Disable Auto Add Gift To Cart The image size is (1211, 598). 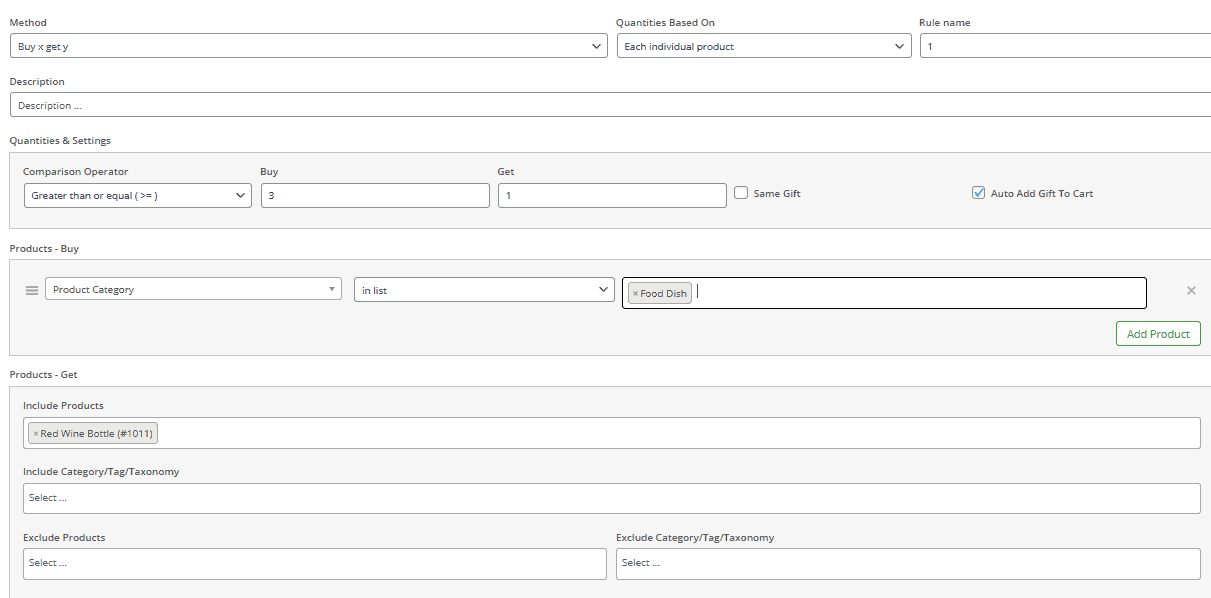(x=978, y=192)
